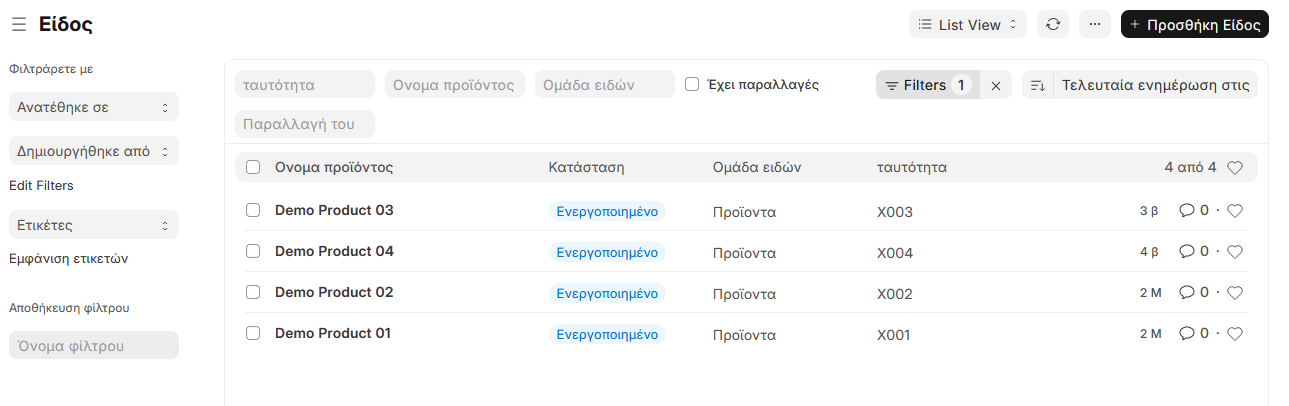Viewport: 1289px width, 406px height.
Task: Click the Όνομα φίλτρου input field
Action: click(x=93, y=345)
